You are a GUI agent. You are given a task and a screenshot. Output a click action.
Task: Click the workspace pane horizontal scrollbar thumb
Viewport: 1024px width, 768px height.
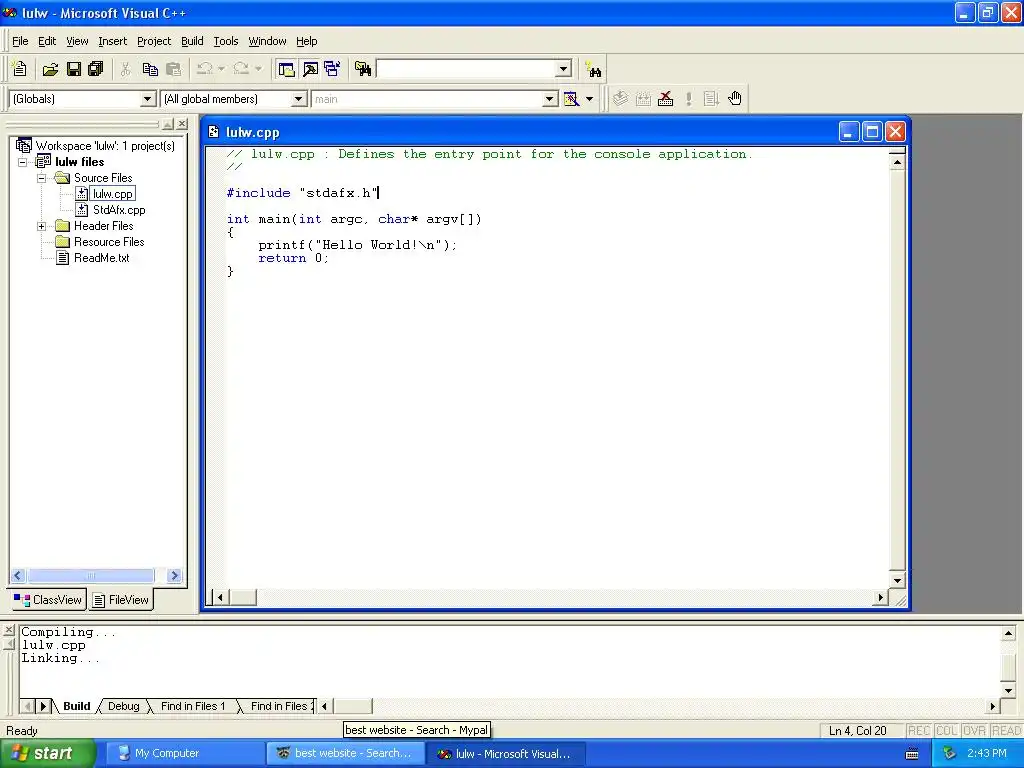point(91,575)
